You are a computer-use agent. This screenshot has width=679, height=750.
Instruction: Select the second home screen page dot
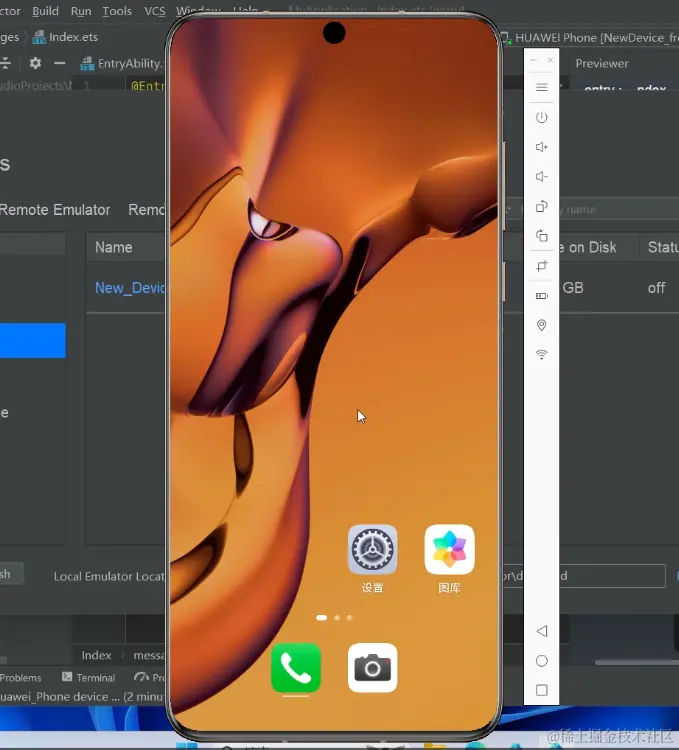337,618
